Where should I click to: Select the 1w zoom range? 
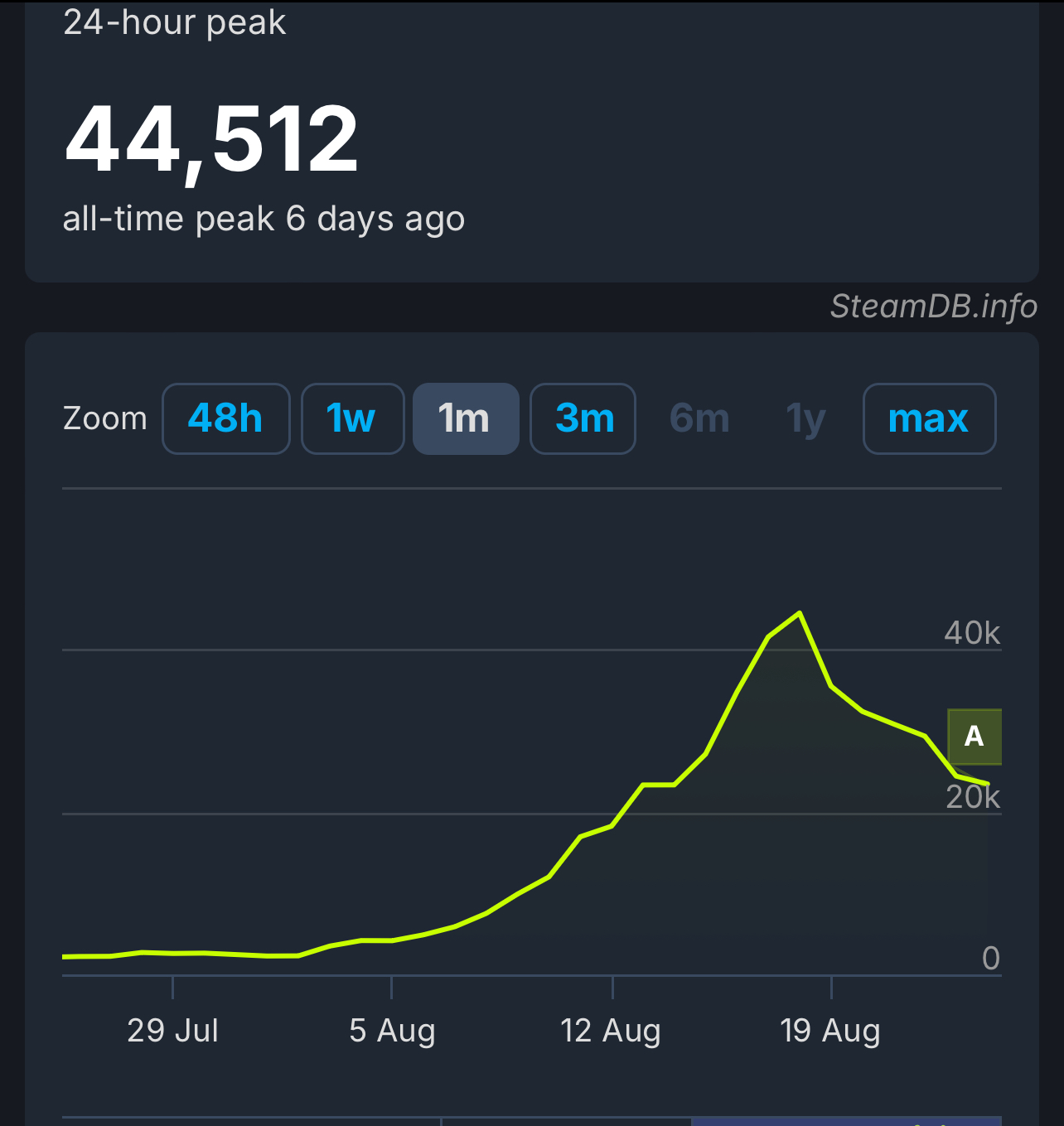[x=352, y=418]
